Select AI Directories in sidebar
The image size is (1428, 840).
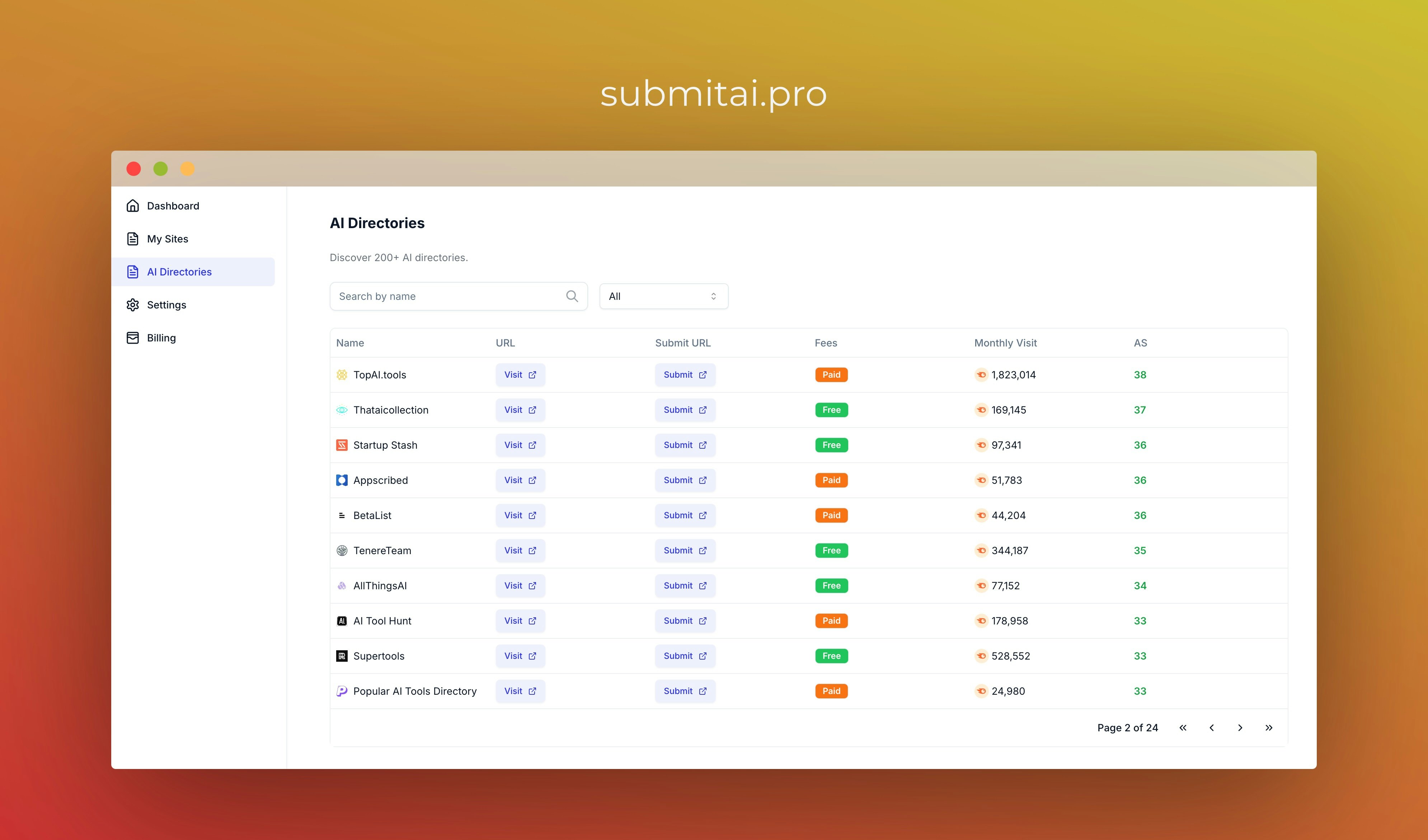click(193, 272)
